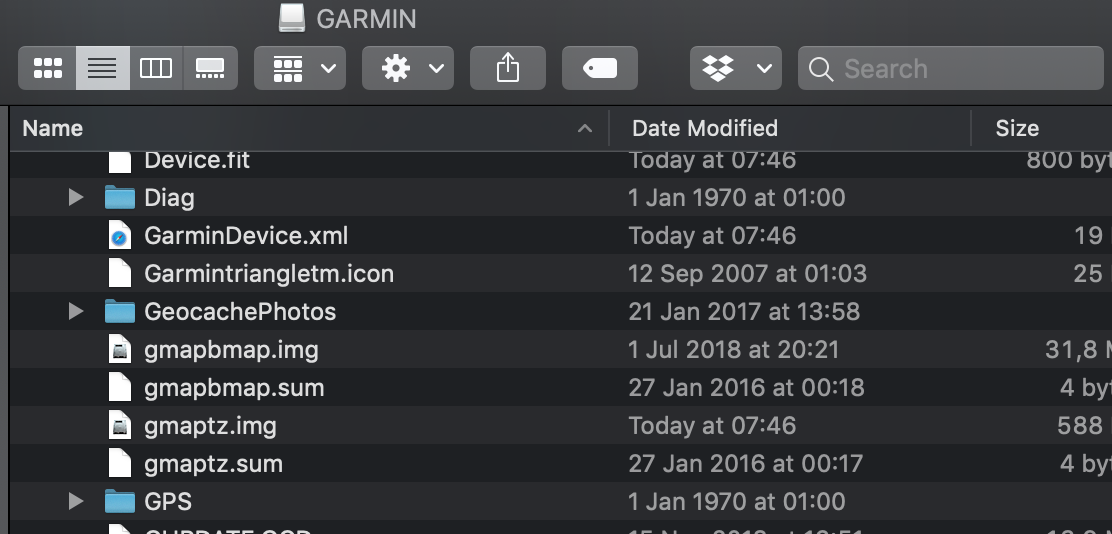Click the Diag folder name
This screenshot has height=534, width=1112.
[169, 198]
